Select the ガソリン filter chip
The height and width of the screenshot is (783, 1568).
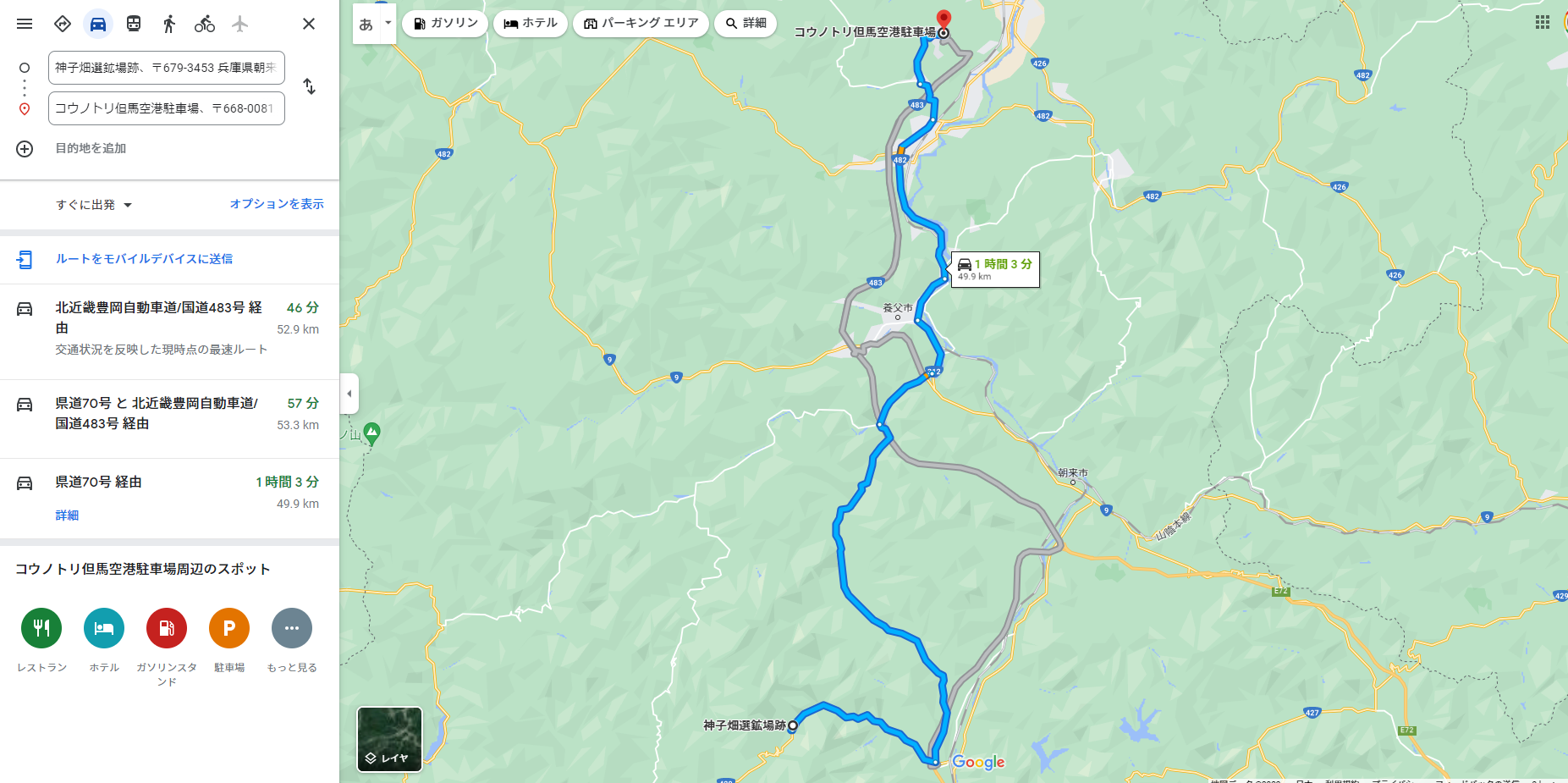tap(445, 23)
